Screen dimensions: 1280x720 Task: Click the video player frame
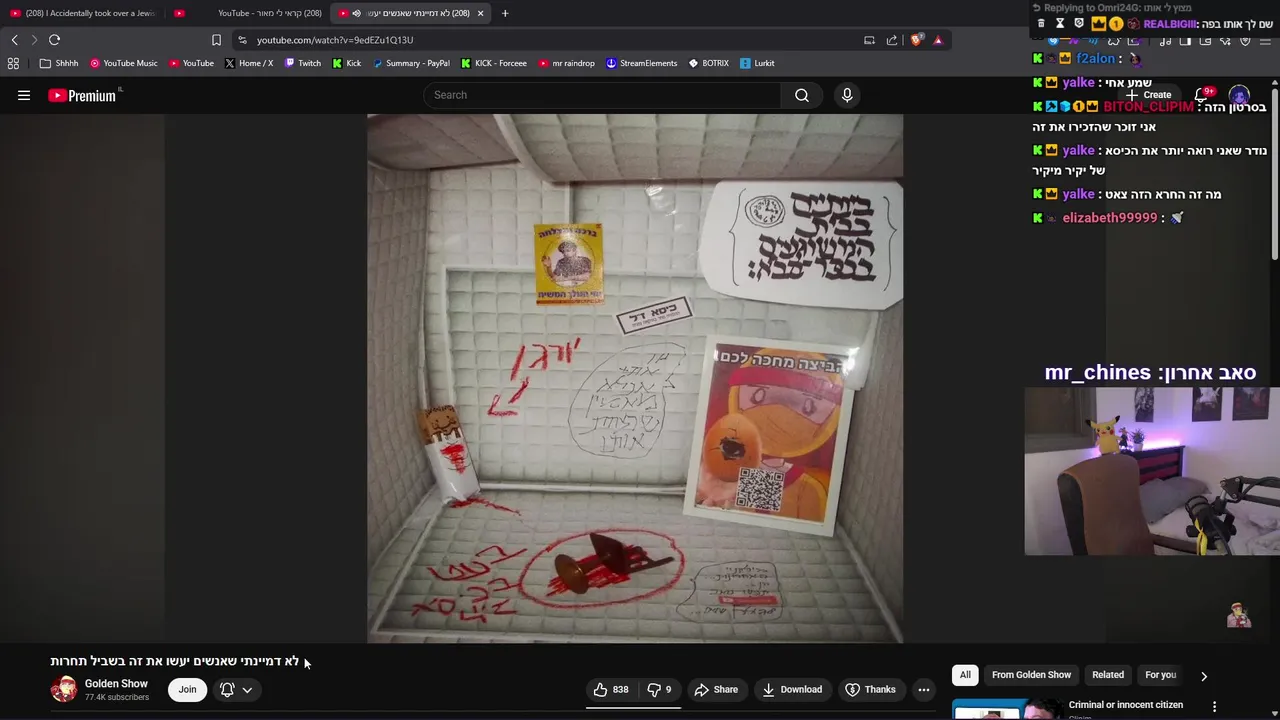635,378
